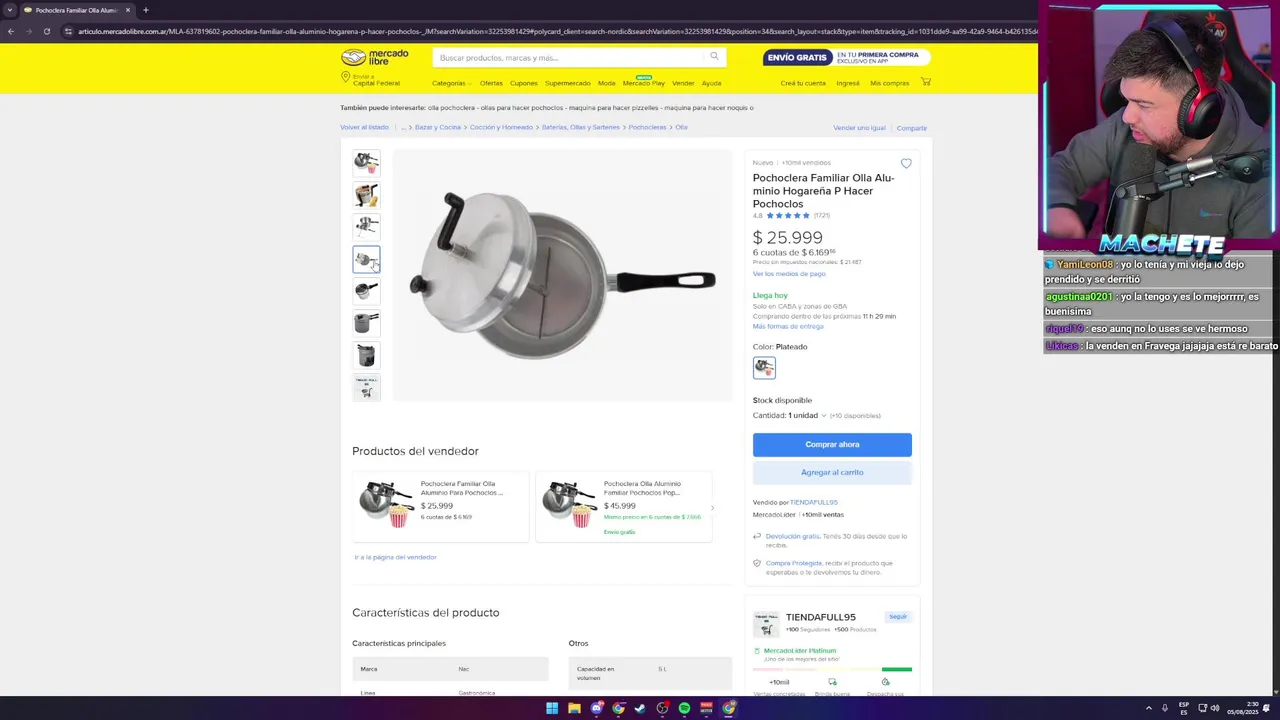Image resolution: width=1280 pixels, height=720 pixels.
Task: Open the Cupones menu item
Action: [x=524, y=83]
